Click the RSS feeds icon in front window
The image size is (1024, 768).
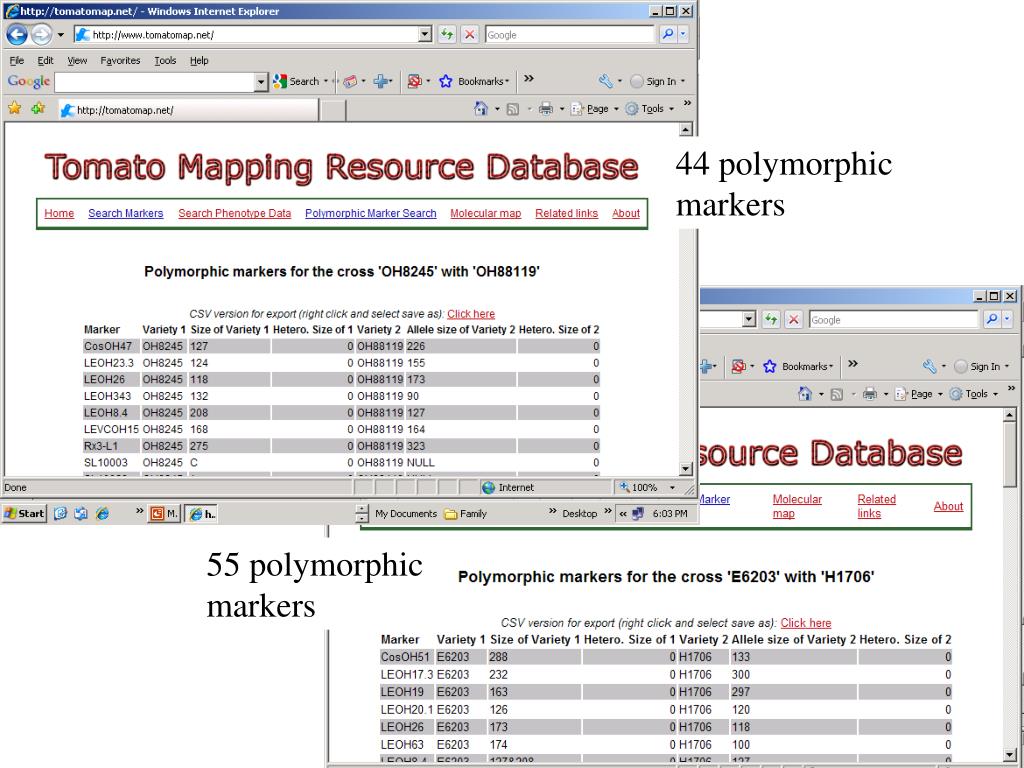513,109
